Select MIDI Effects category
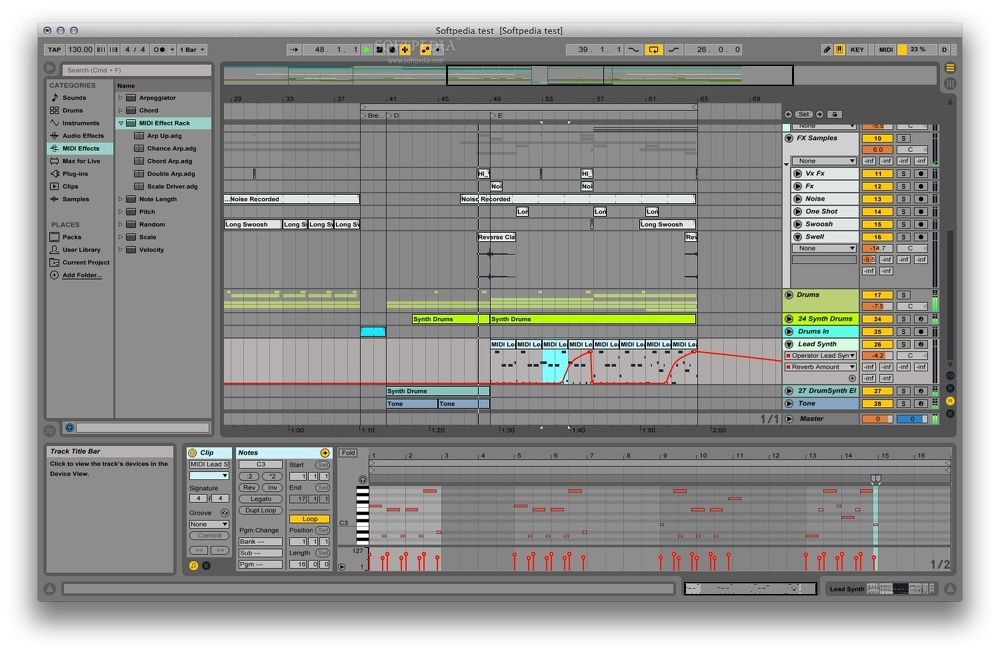The width and height of the screenshot is (1000, 654). click(80, 148)
